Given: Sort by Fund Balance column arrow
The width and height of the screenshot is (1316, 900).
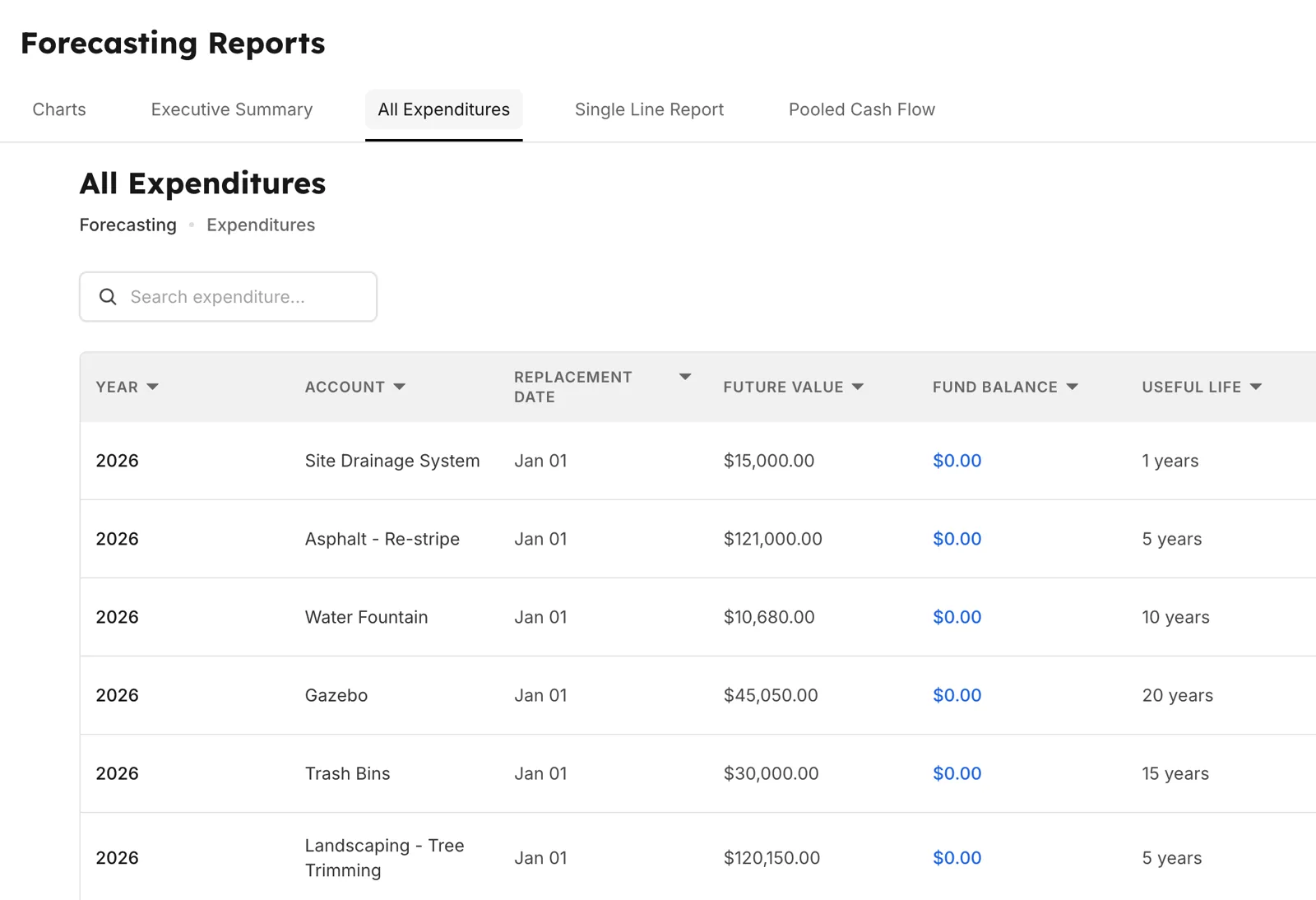Looking at the screenshot, I should coord(1073,387).
